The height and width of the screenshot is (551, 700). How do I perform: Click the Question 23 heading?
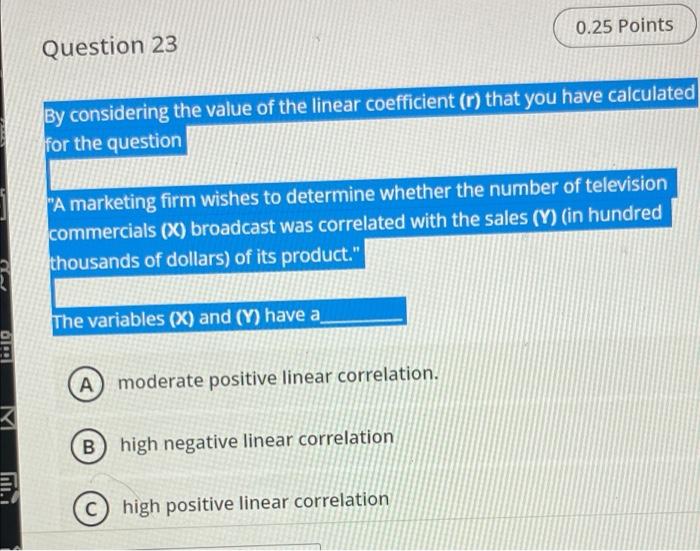(x=110, y=46)
